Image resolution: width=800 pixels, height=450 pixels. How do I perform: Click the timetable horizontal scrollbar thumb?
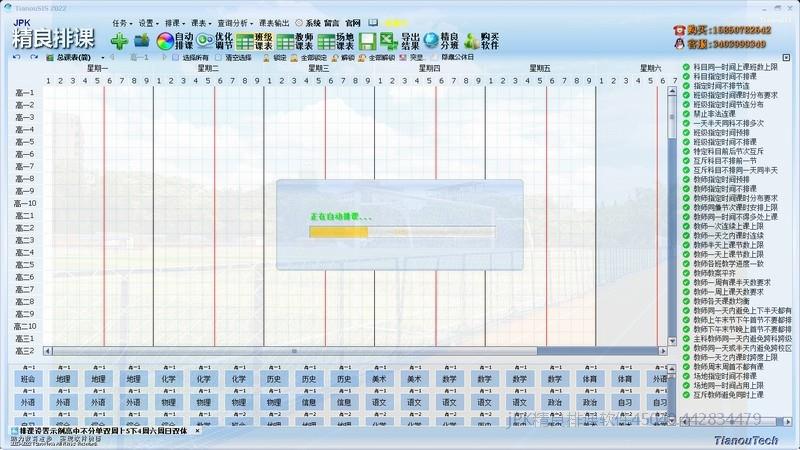[294, 351]
